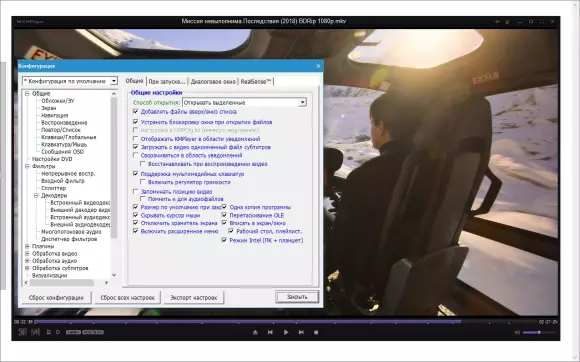The height and width of the screenshot is (362, 580).
Task: Expand the 'Обработка субтитров' tree node
Action: (x=27, y=268)
